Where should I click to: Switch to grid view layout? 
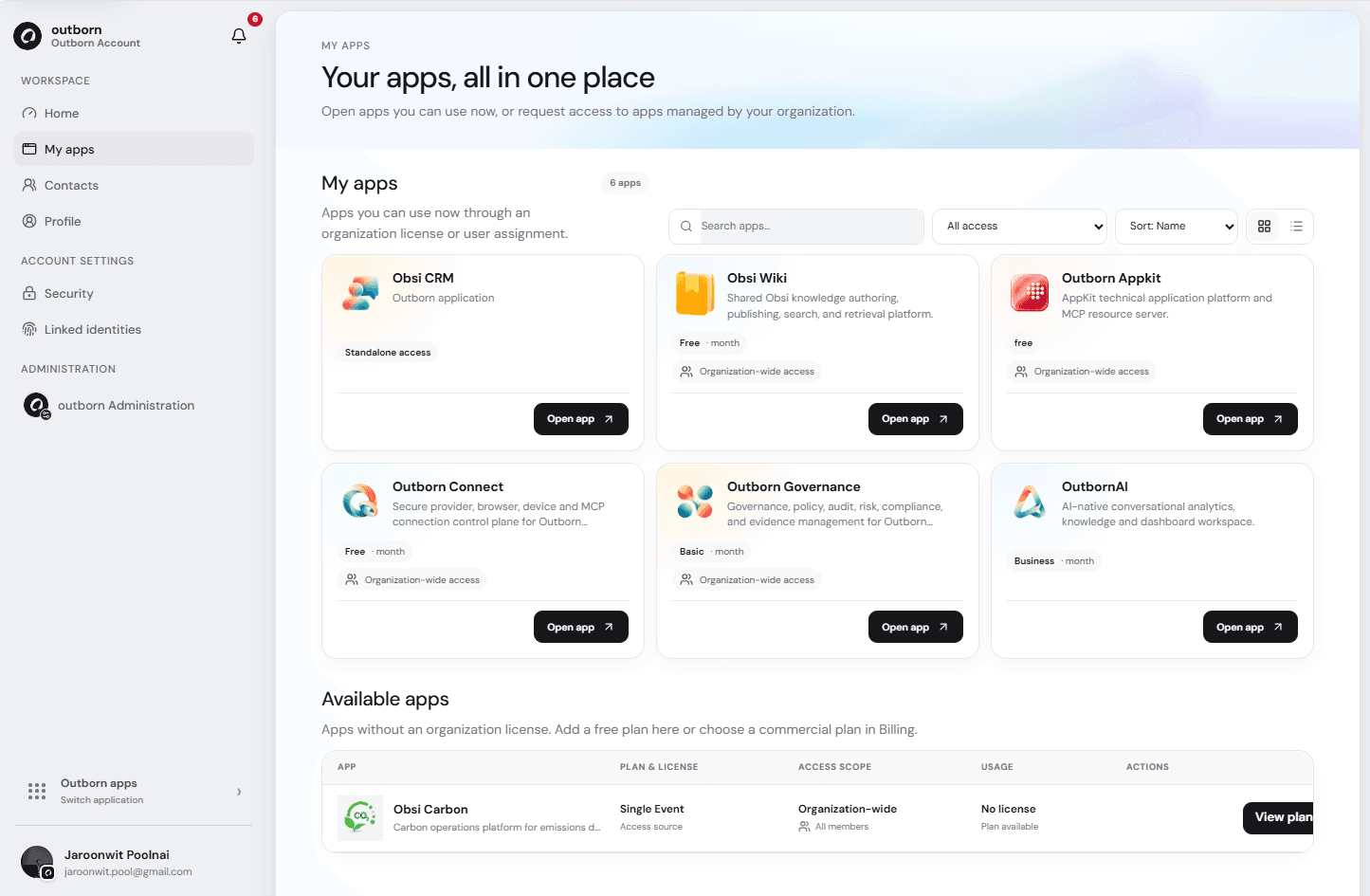point(1264,227)
